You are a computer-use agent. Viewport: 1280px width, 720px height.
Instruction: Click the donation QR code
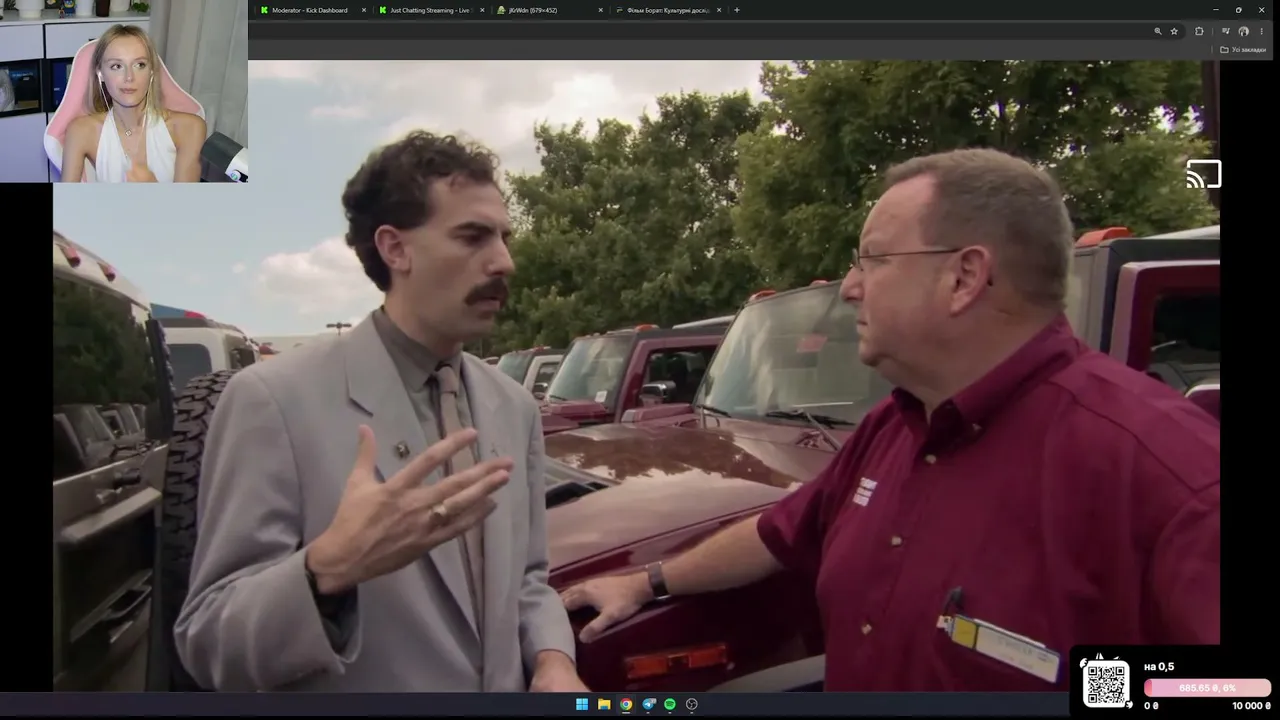click(1106, 684)
